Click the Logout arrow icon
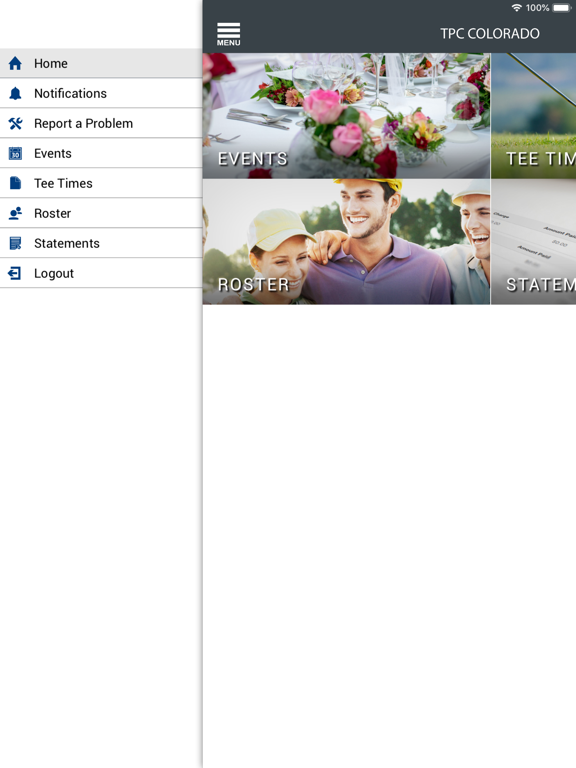Screen dimensions: 576x768 click(15, 273)
